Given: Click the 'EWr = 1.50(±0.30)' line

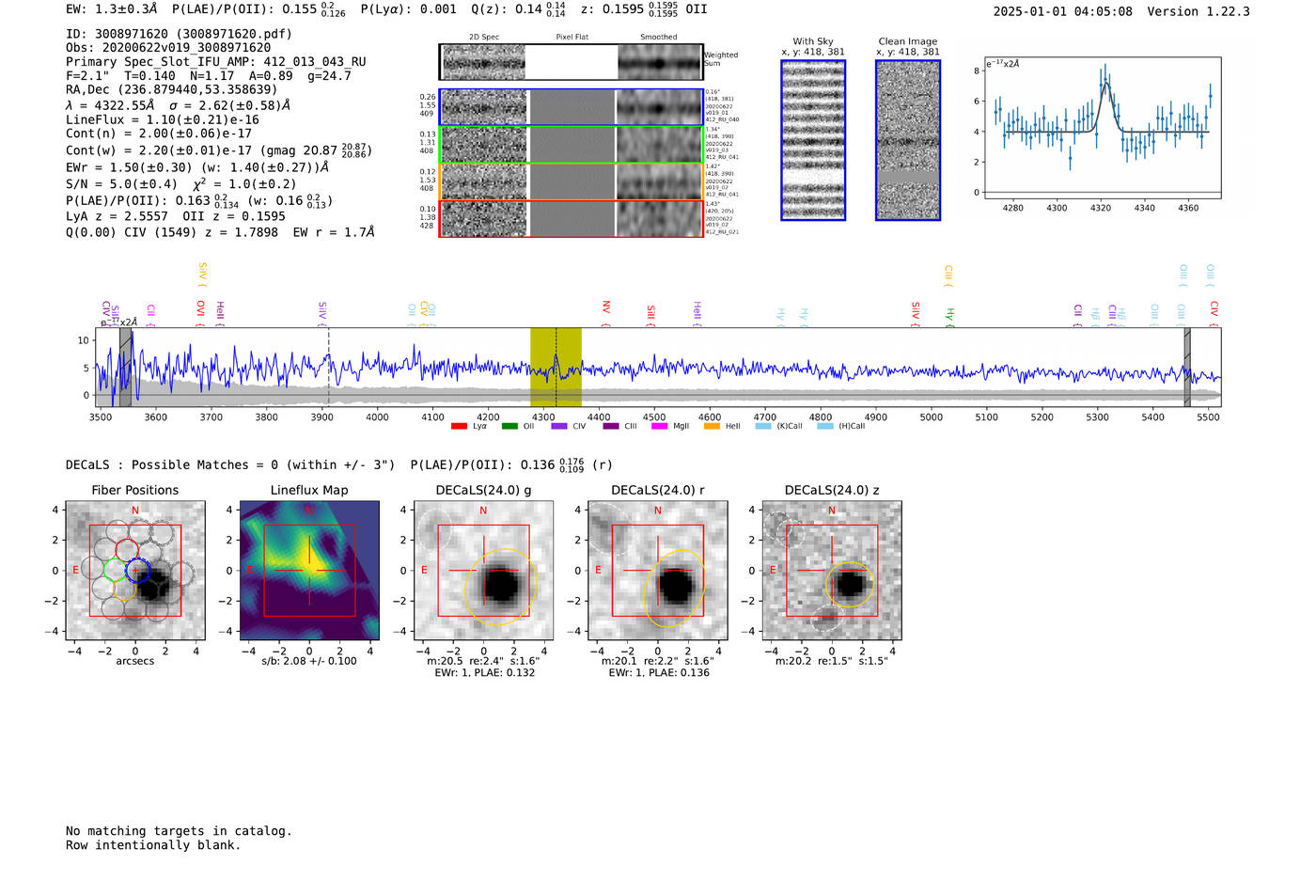Looking at the screenshot, I should pos(197,167).
